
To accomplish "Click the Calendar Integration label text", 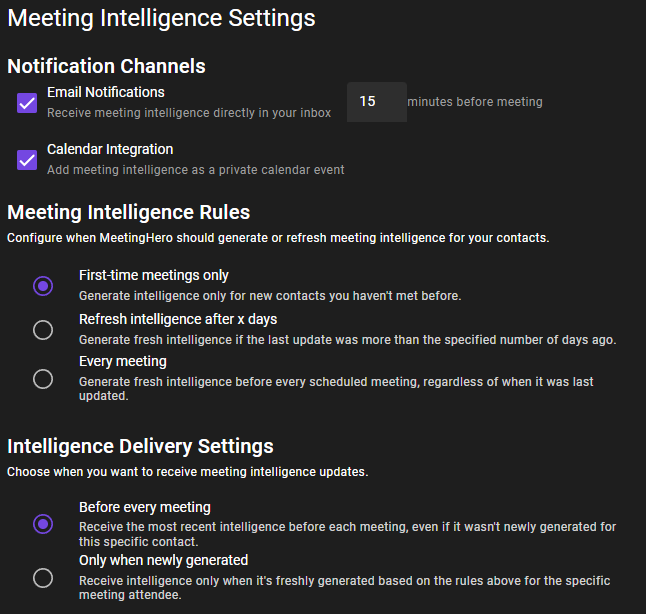I will tap(110, 149).
